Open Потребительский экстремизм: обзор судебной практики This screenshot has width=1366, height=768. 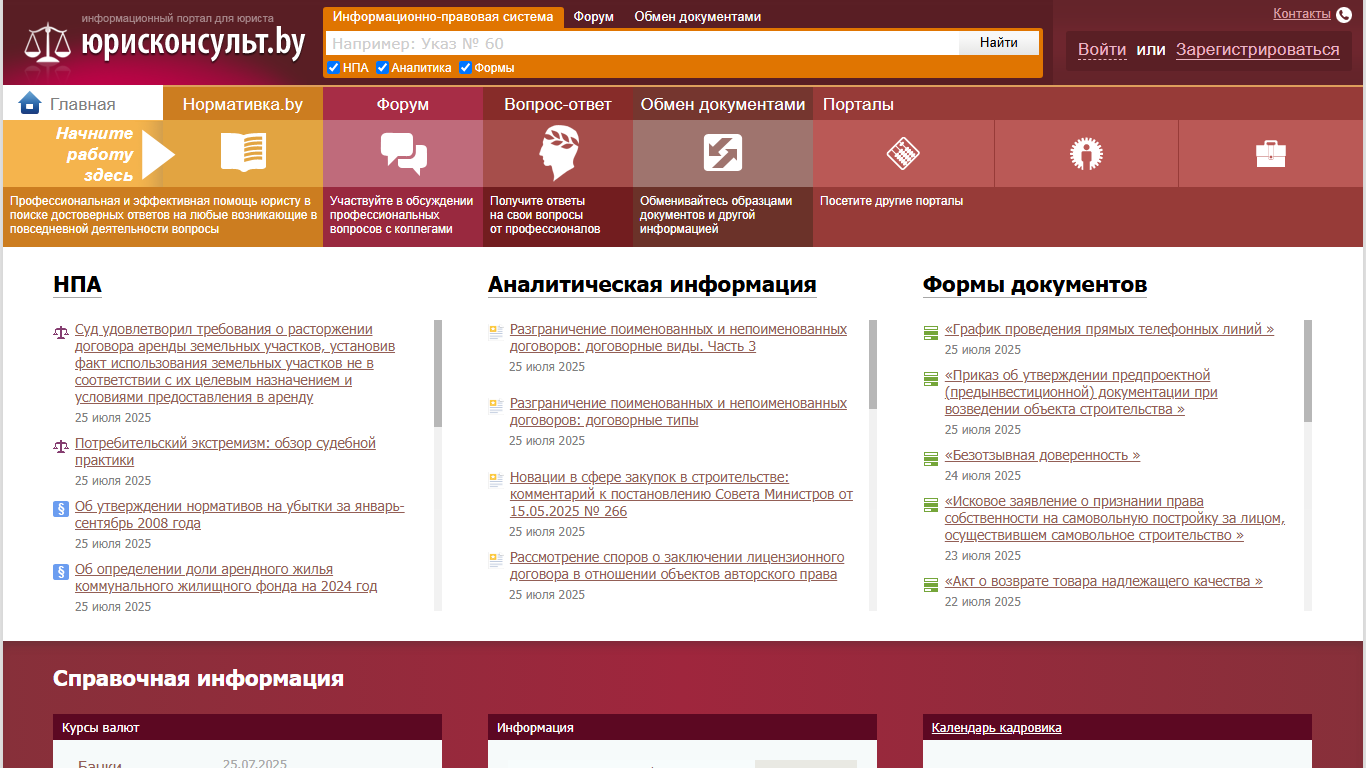[225, 452]
